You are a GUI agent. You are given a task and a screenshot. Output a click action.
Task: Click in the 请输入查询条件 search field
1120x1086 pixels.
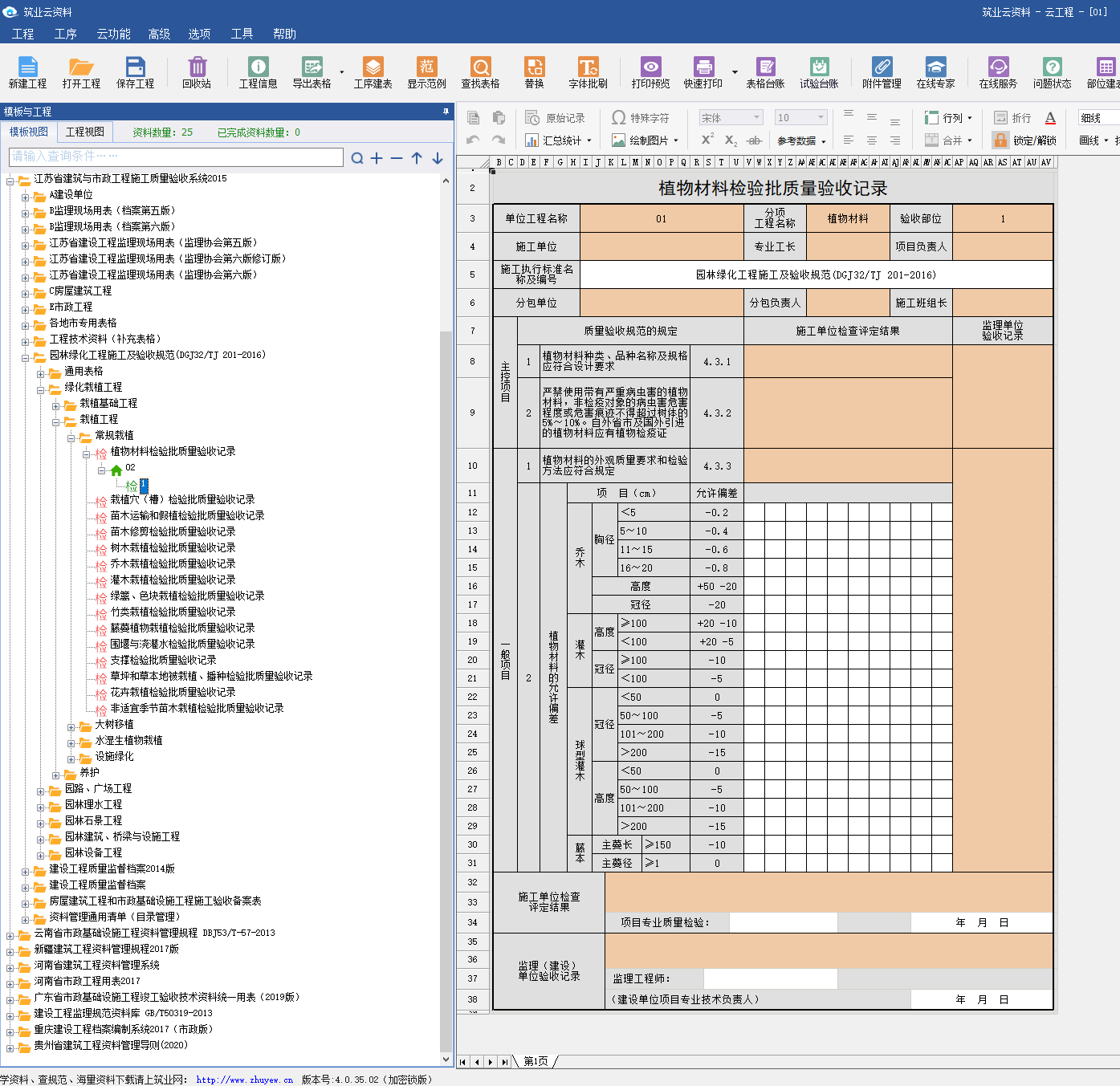176,157
